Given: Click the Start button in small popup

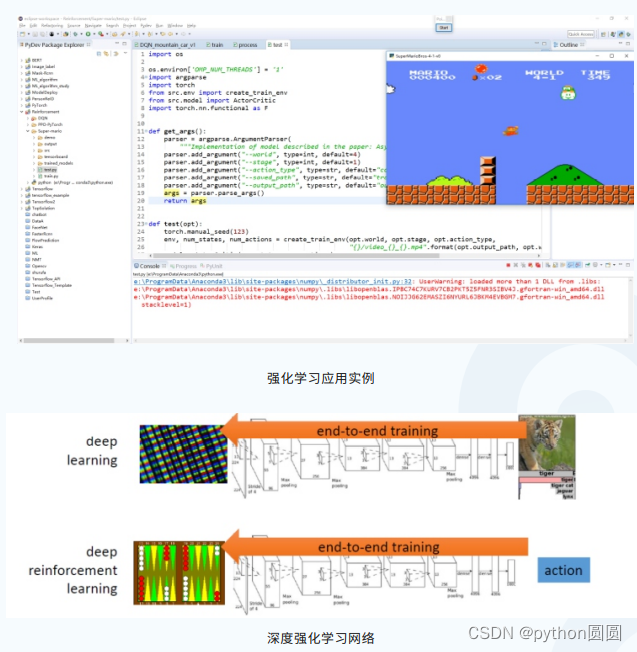Looking at the screenshot, I should click(444, 27).
